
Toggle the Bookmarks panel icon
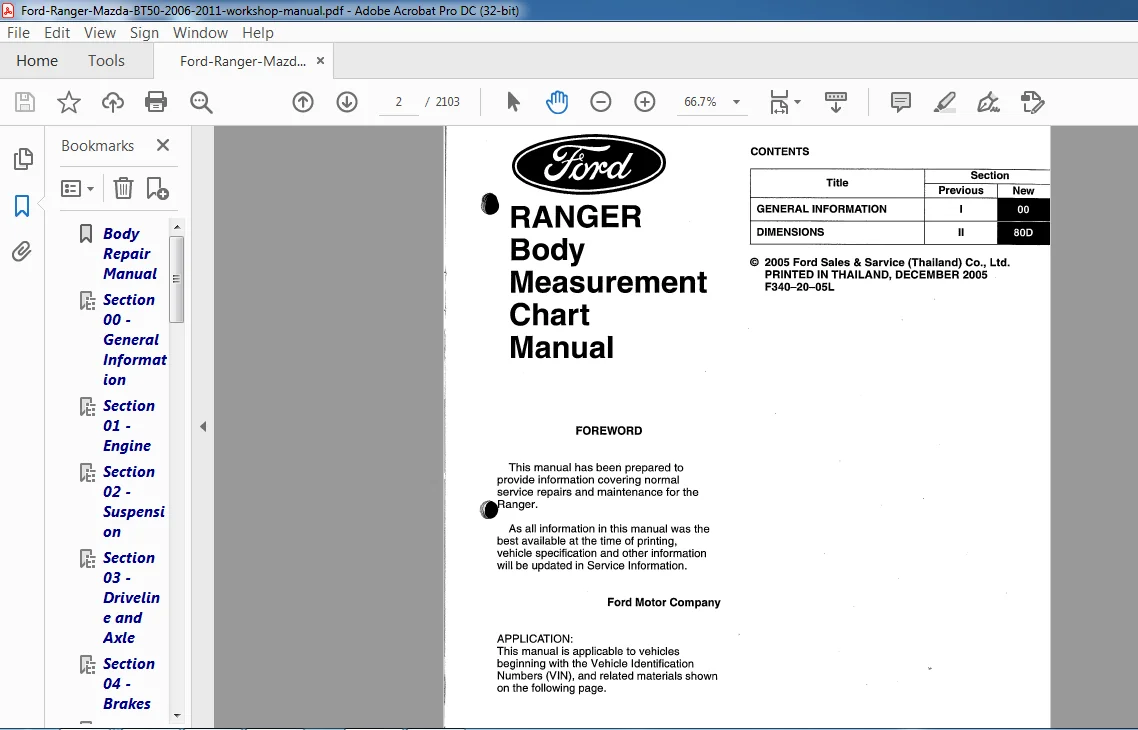coord(22,206)
